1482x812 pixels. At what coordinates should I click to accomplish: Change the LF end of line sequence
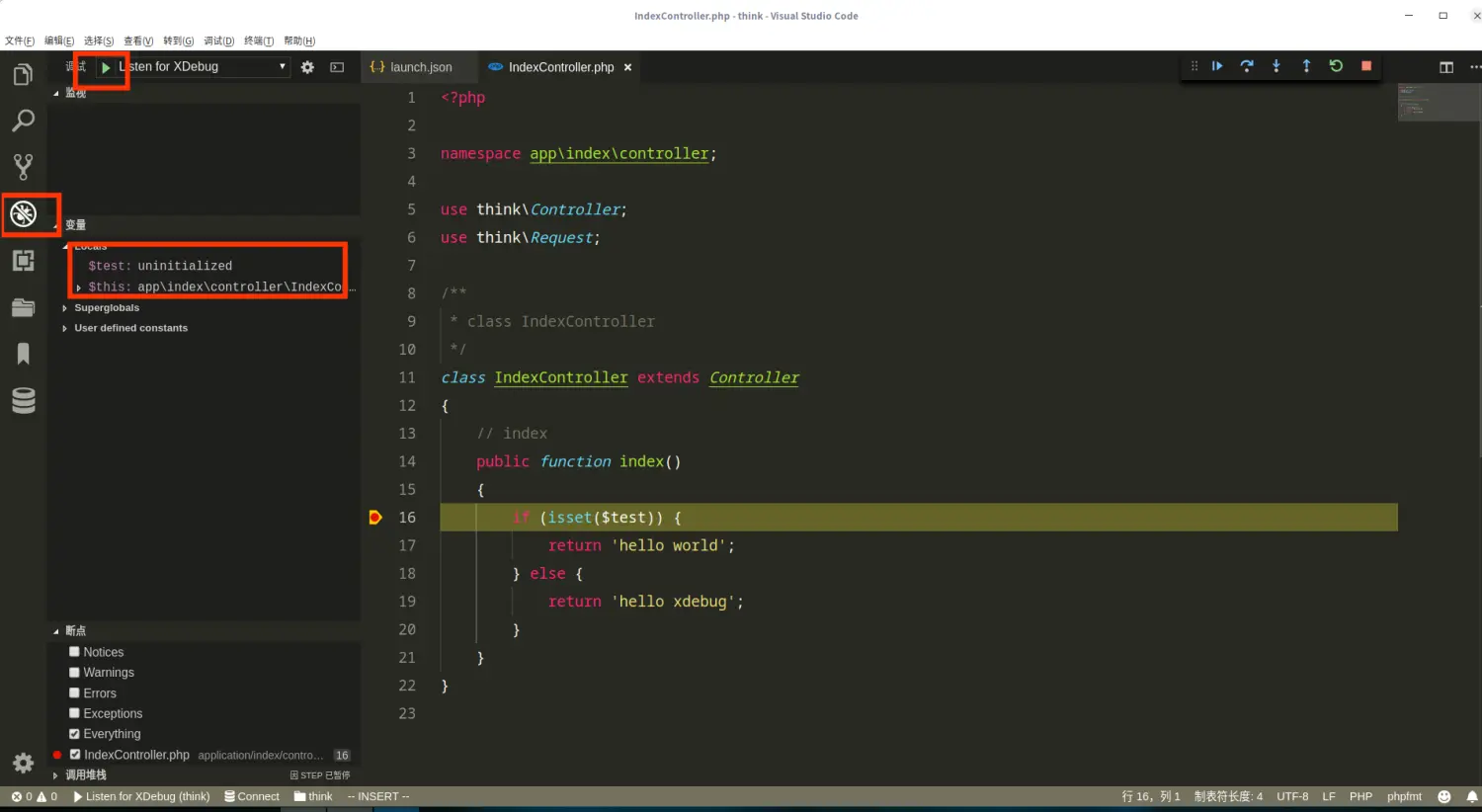pos(1329,796)
